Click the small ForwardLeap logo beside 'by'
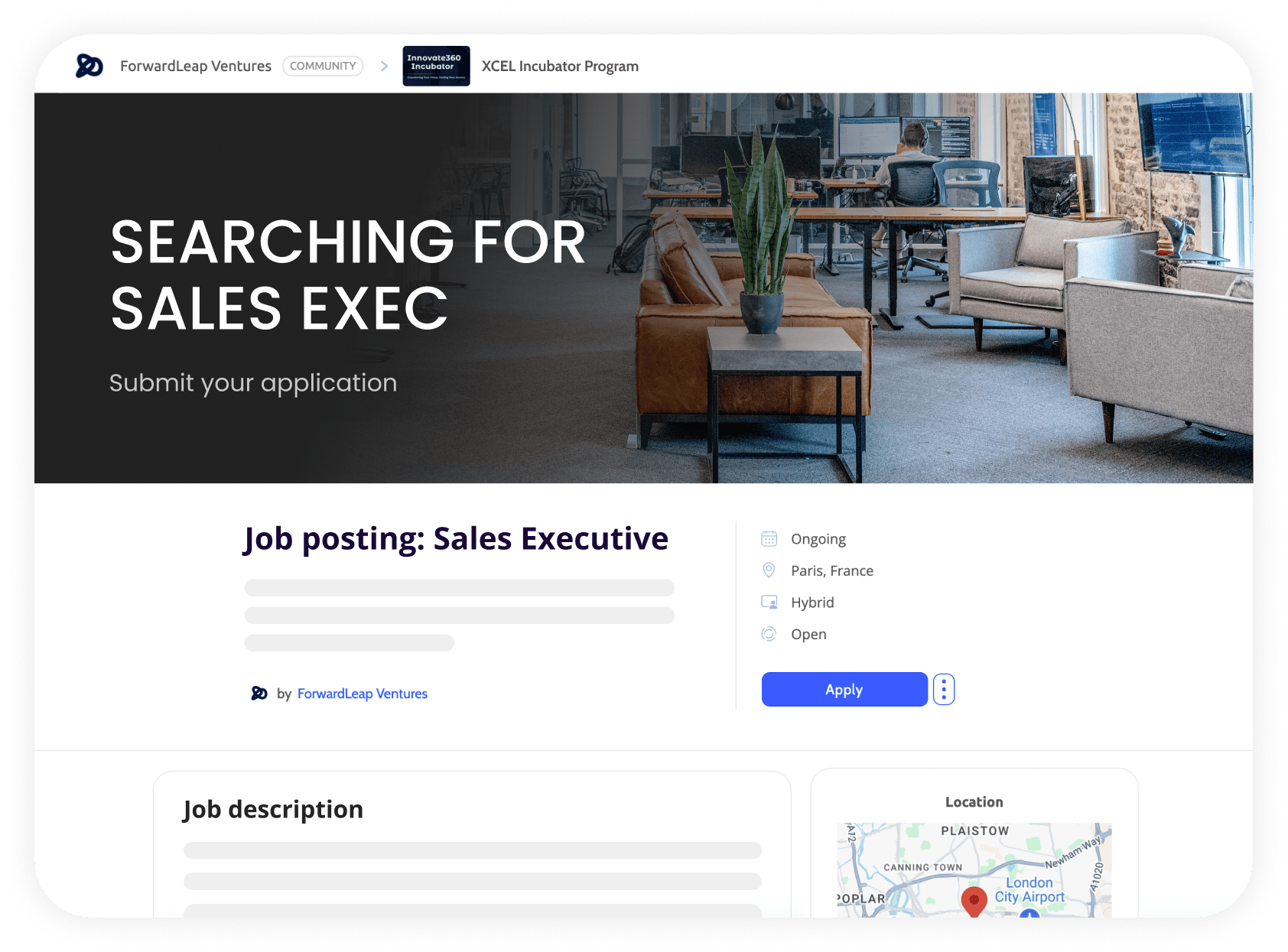The width and height of the screenshot is (1288, 952). (259, 694)
